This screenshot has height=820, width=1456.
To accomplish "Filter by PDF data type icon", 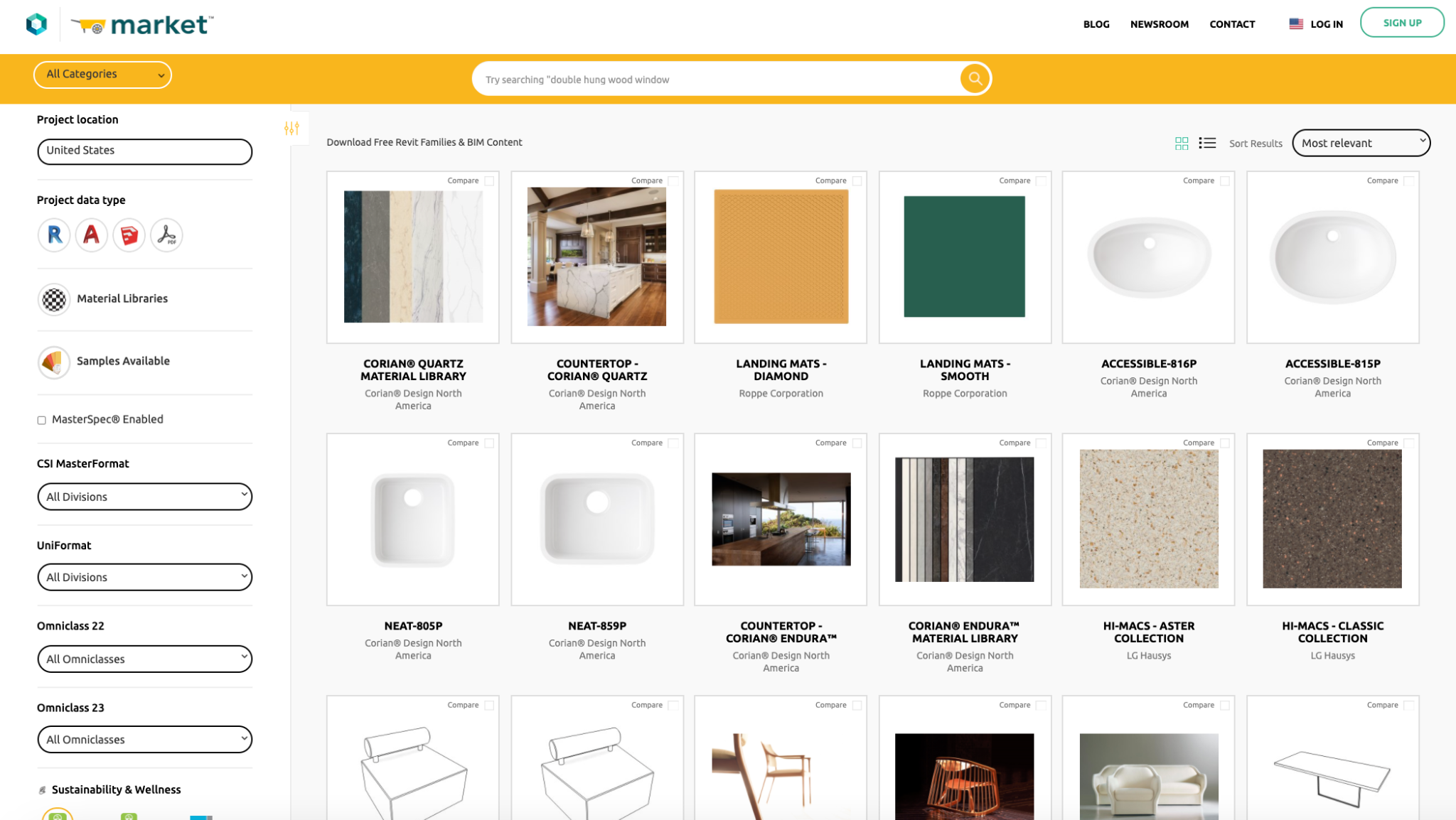I will (166, 234).
